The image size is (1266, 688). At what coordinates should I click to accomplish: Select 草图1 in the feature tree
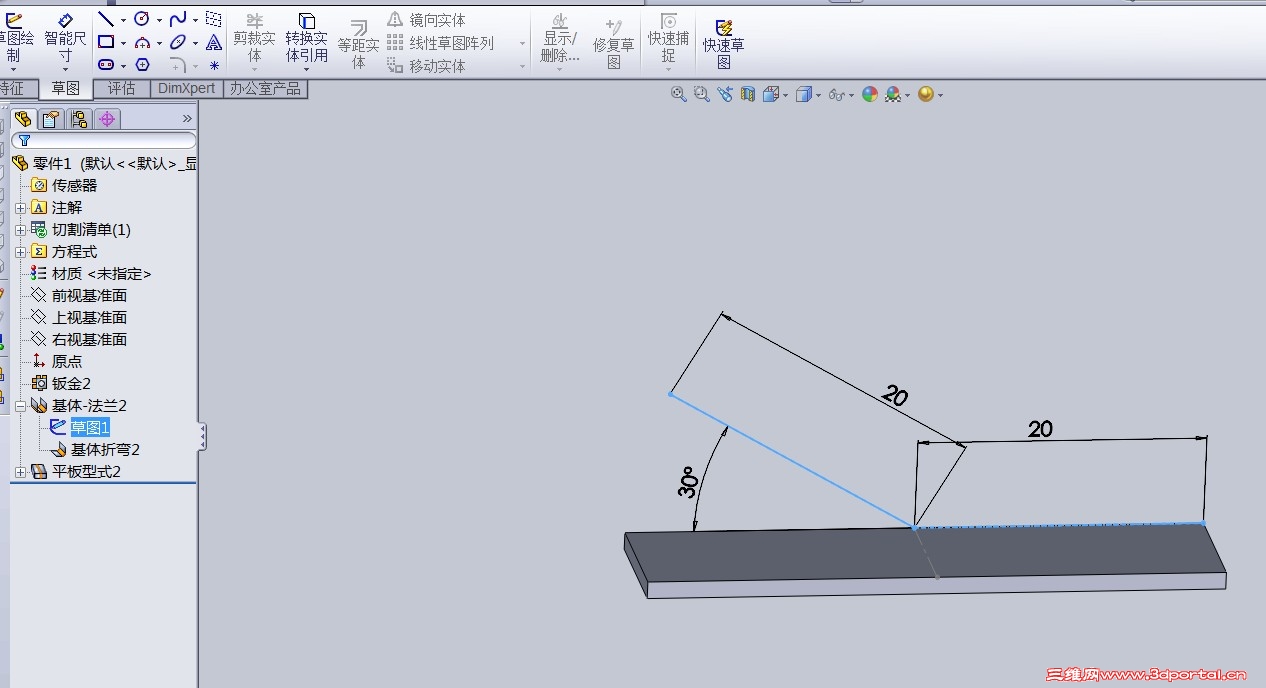[90, 428]
